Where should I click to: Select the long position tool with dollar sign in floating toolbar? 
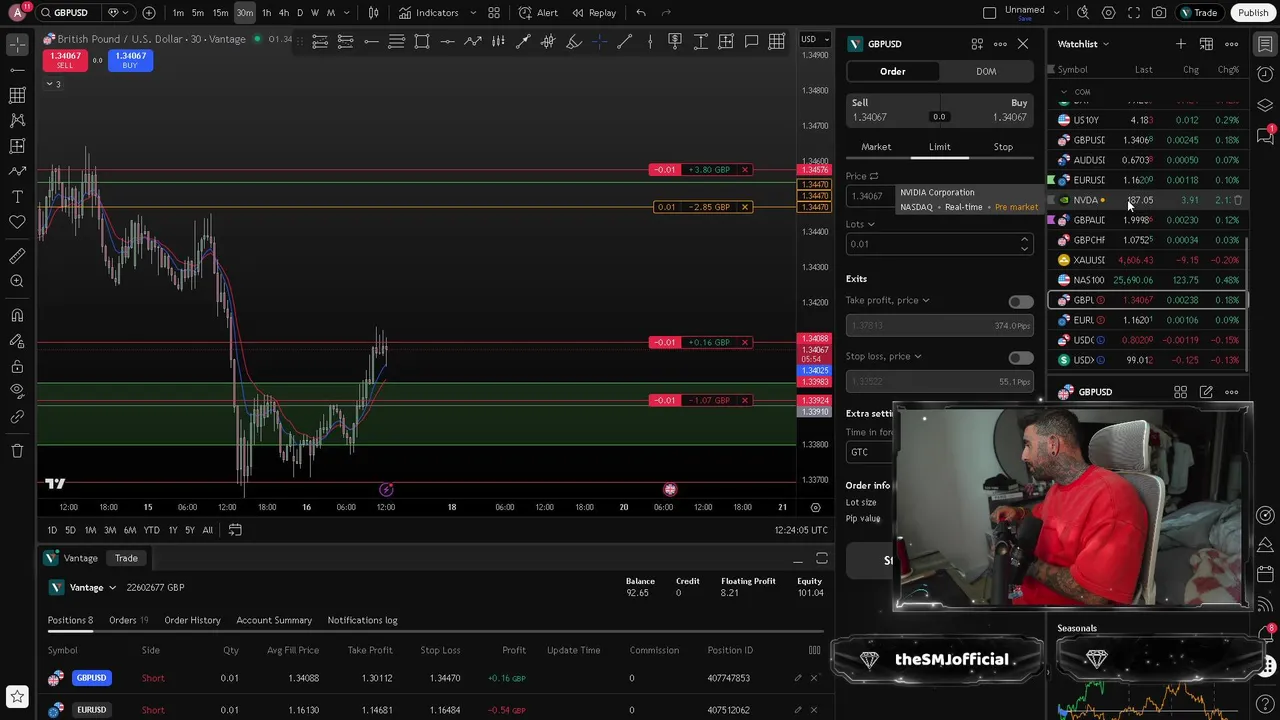click(x=675, y=41)
